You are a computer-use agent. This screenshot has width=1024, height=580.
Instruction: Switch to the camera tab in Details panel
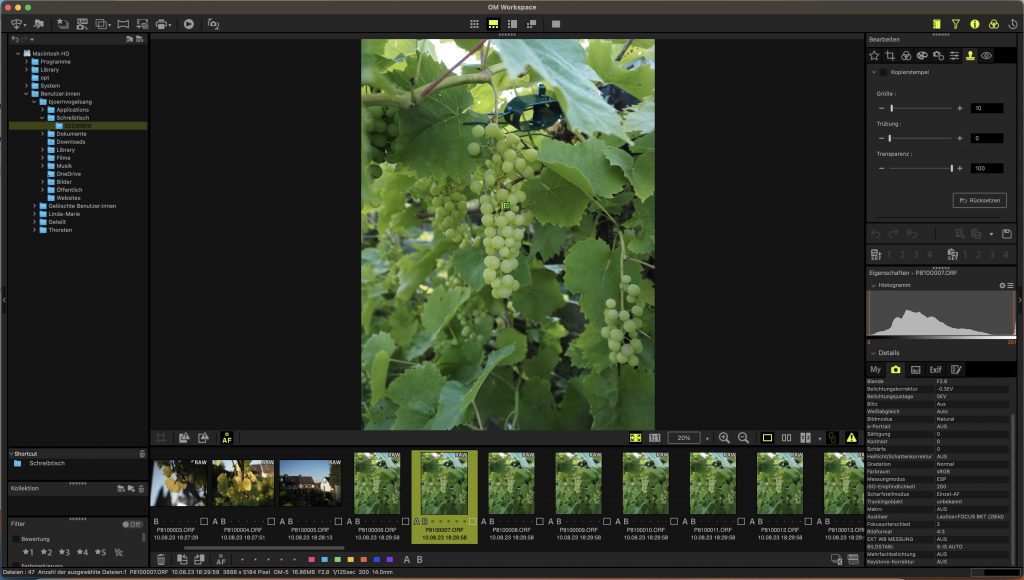(896, 369)
